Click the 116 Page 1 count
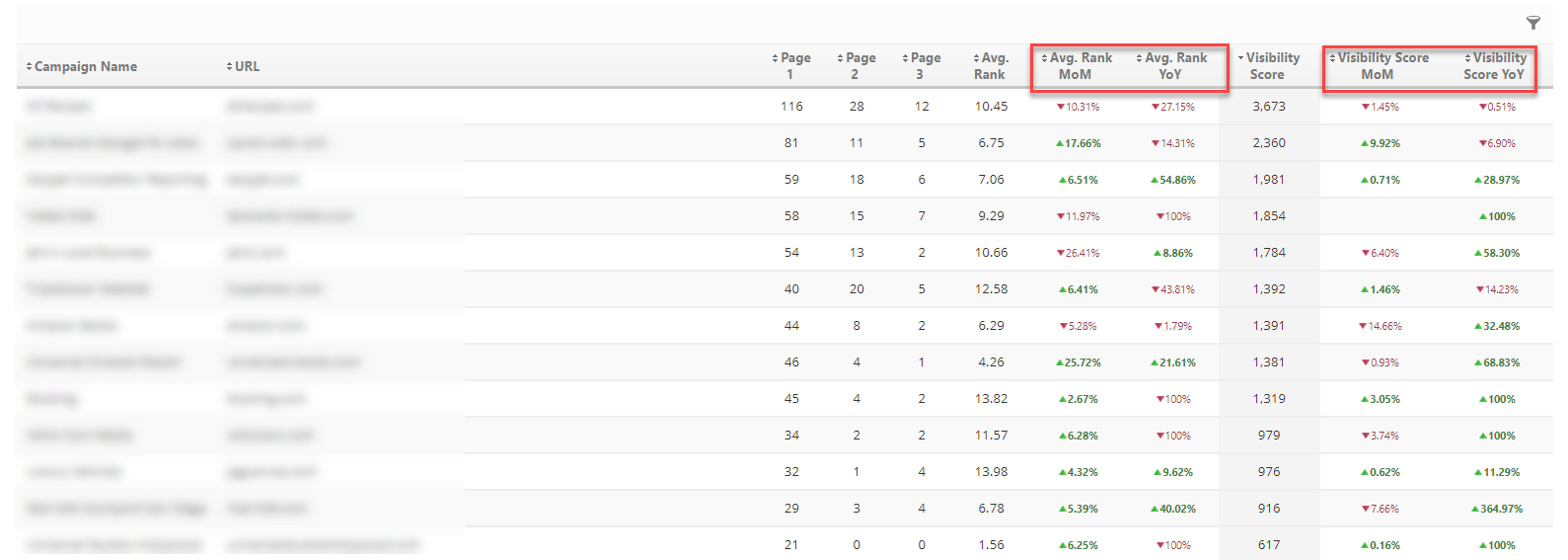This screenshot has height=560, width=1568. pos(791,107)
